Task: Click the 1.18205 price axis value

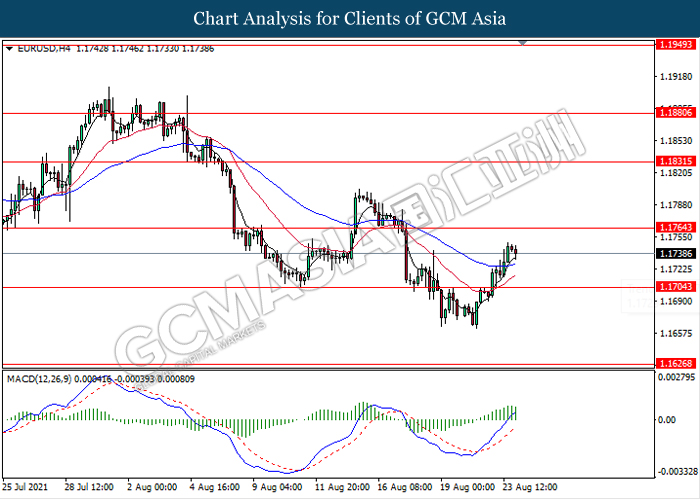Action: click(676, 173)
